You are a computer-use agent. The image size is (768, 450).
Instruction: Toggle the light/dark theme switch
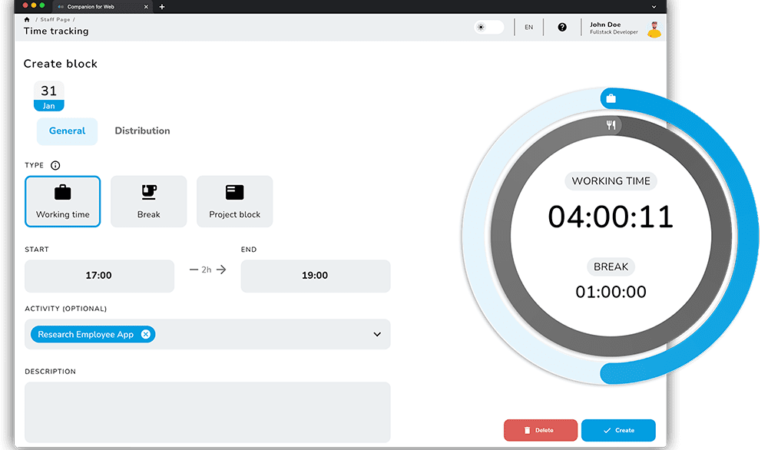489,27
